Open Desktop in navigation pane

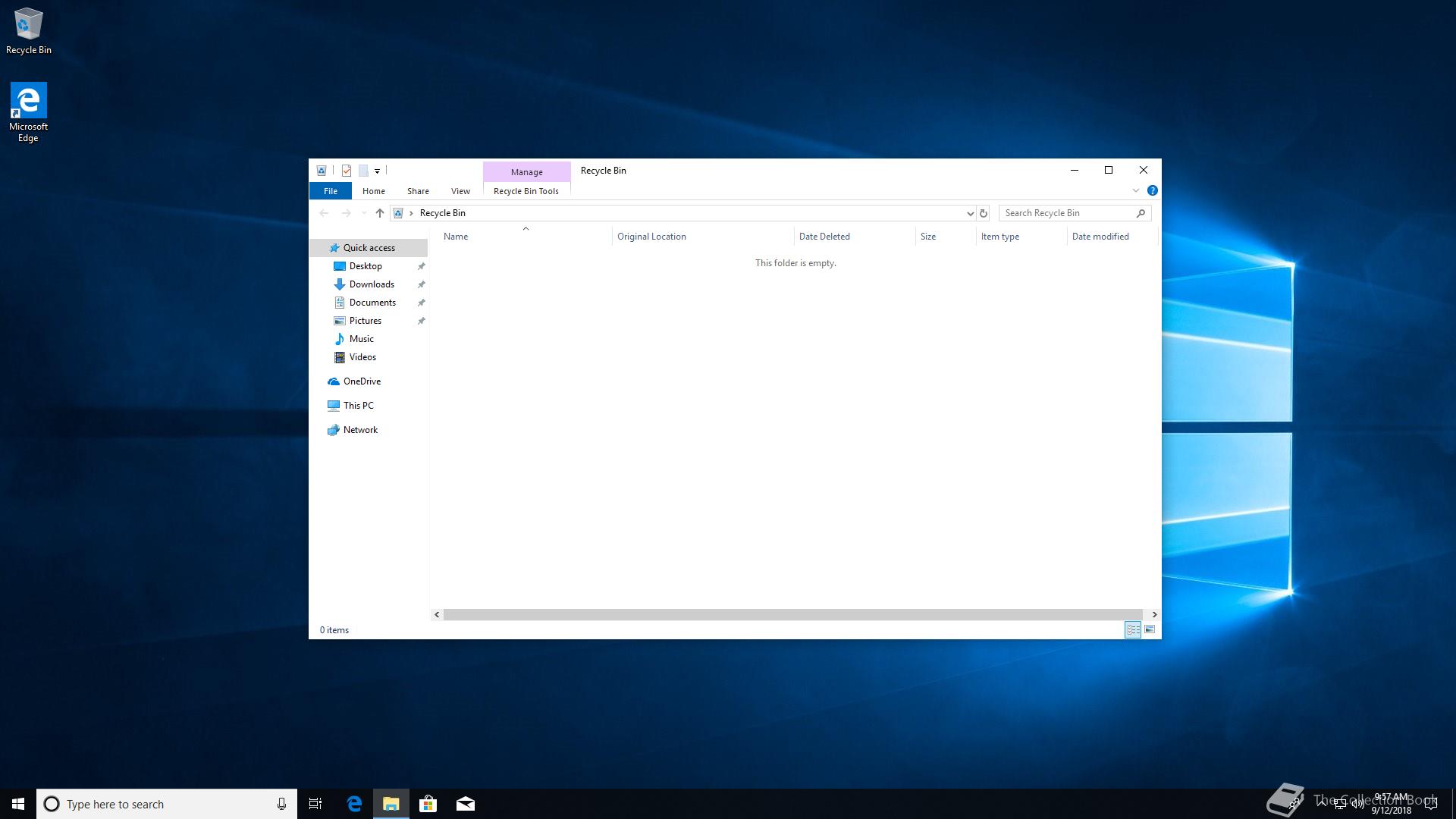[x=366, y=266]
